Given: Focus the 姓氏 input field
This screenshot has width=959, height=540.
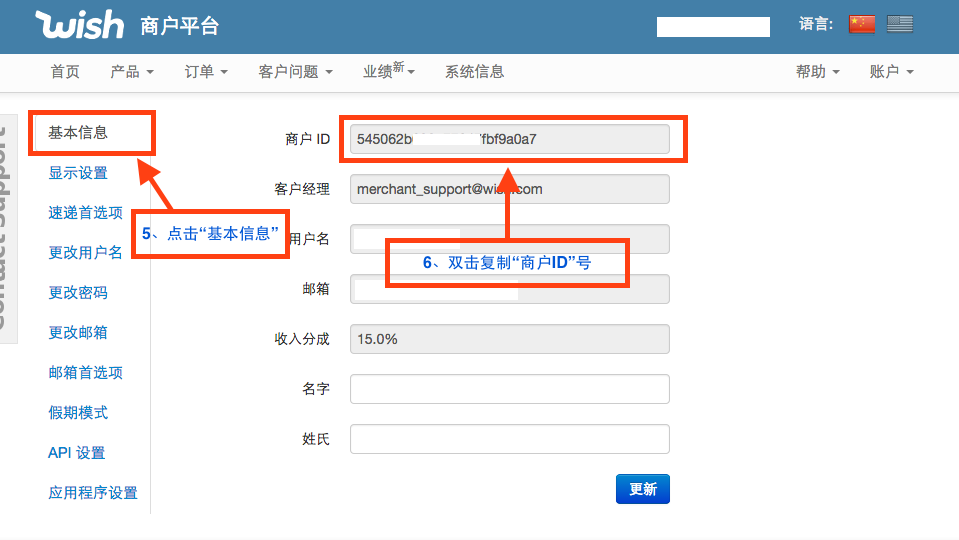Looking at the screenshot, I should [x=509, y=439].
